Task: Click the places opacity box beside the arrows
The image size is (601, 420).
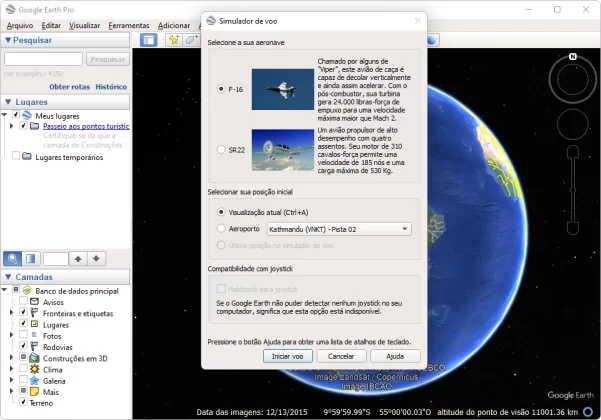Action: point(56,259)
